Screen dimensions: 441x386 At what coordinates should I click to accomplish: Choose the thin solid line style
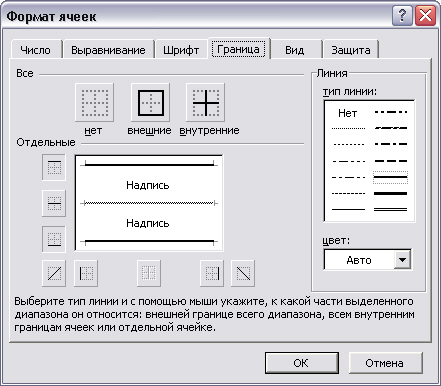[x=349, y=209]
